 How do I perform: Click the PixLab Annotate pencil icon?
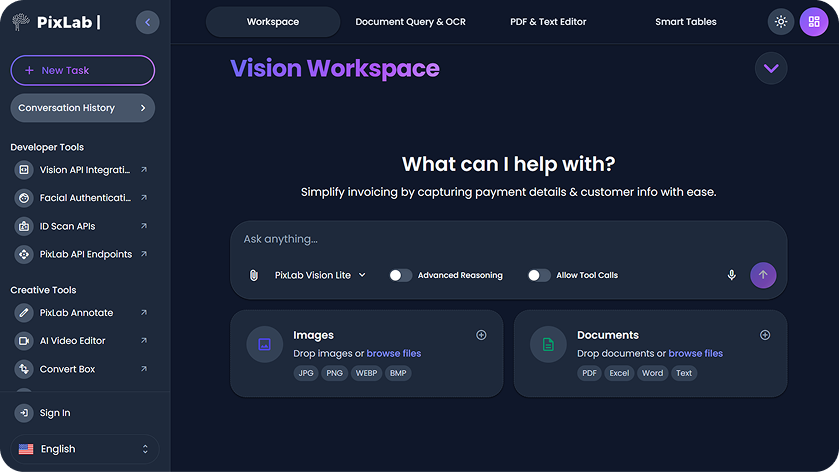point(24,313)
